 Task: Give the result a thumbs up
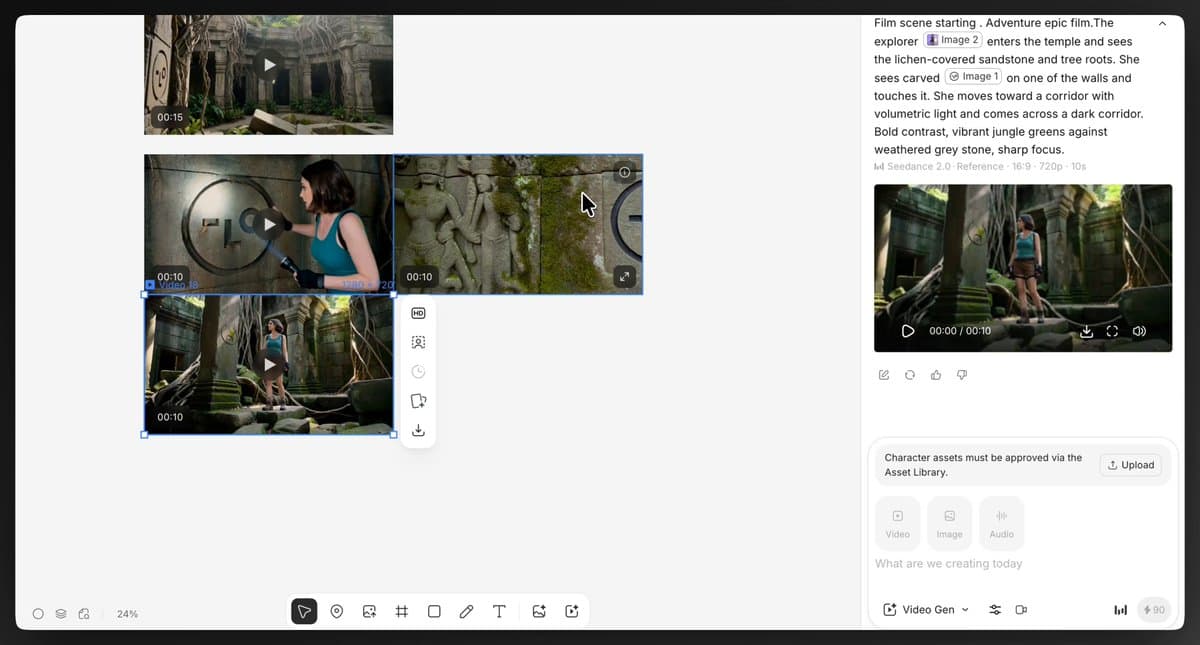[x=936, y=375]
